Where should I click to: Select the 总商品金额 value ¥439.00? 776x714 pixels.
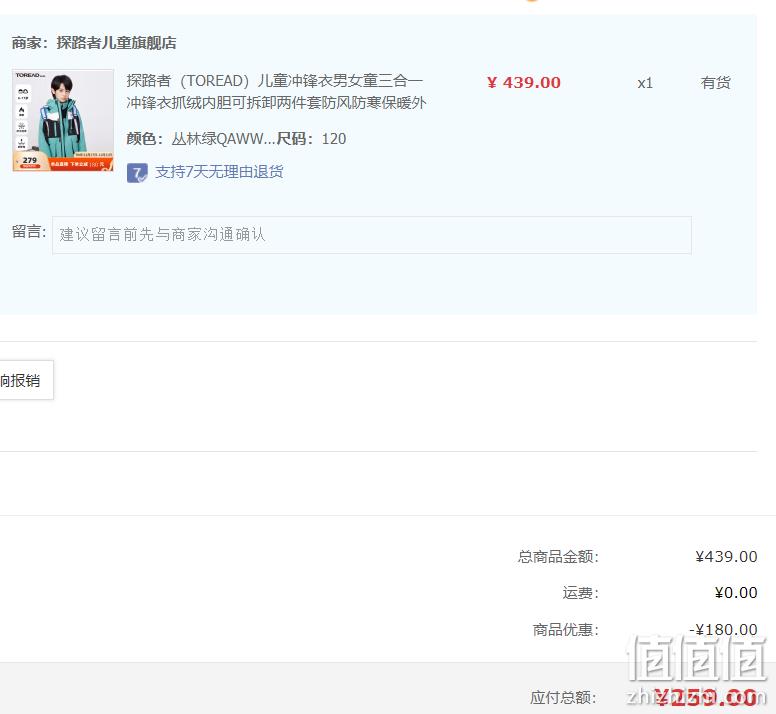click(726, 557)
